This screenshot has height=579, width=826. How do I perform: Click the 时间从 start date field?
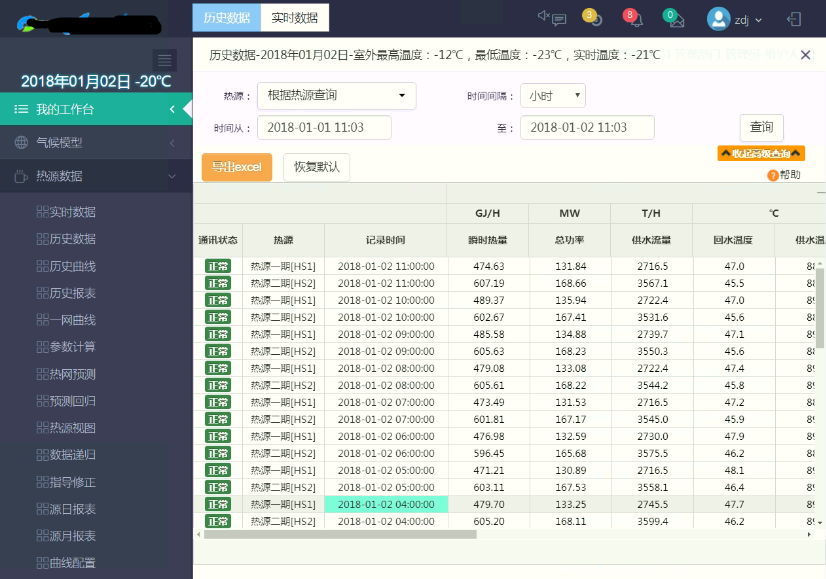click(x=324, y=128)
